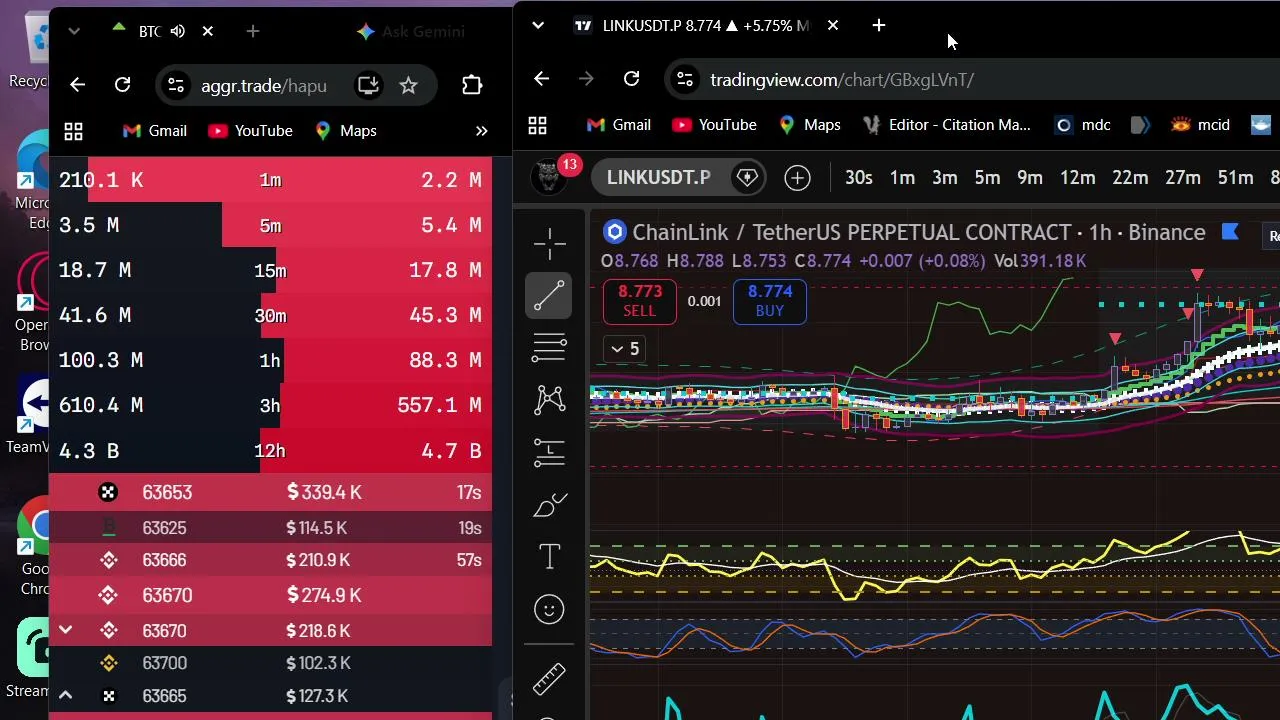Select the trend line drawing tool

point(549,296)
